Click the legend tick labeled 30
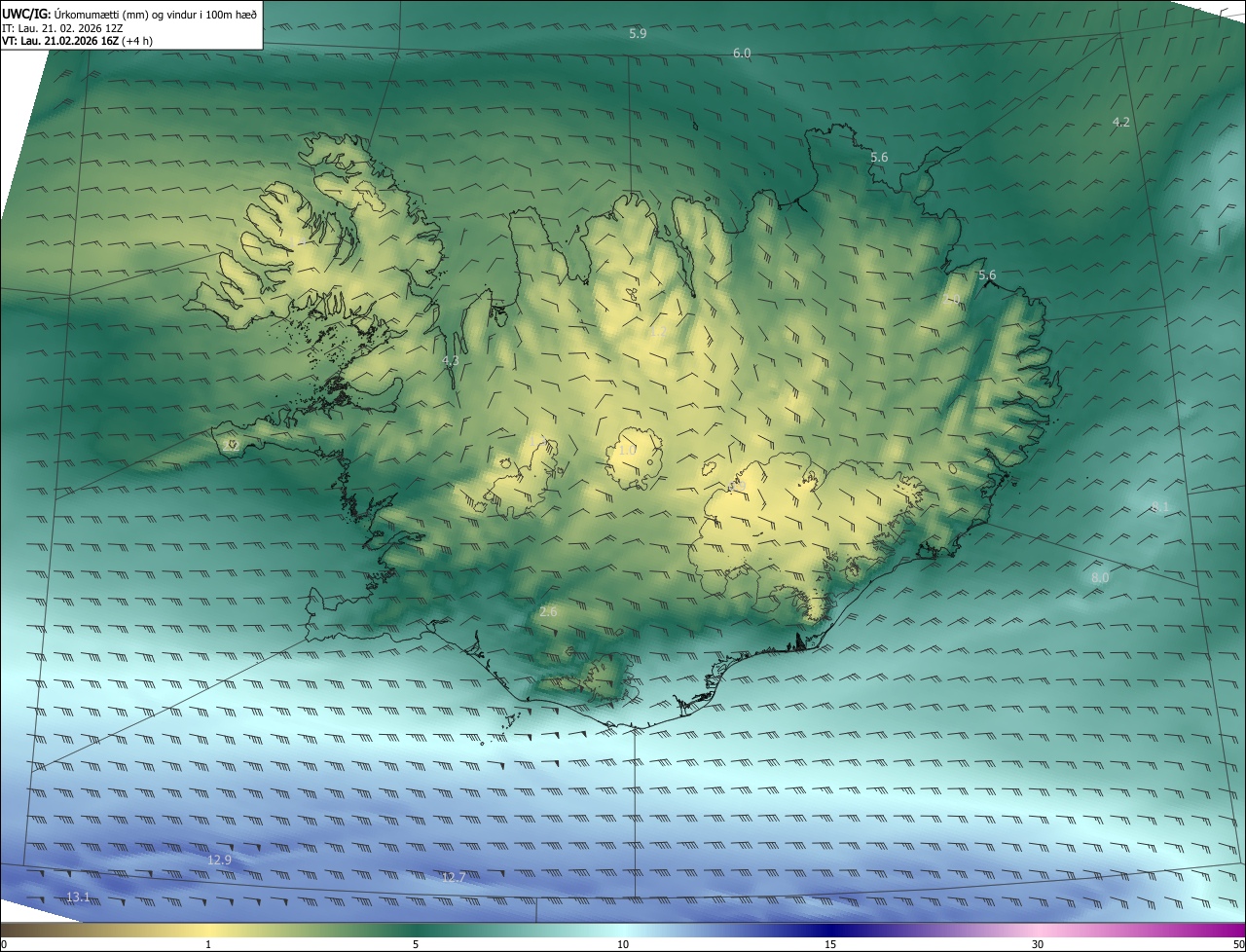Screen dimensions: 1246x952 point(1038,944)
